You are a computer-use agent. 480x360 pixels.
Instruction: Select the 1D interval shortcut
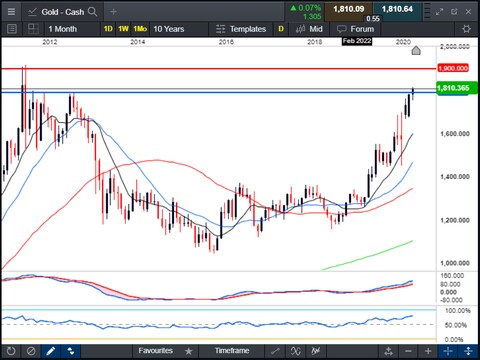(108, 29)
